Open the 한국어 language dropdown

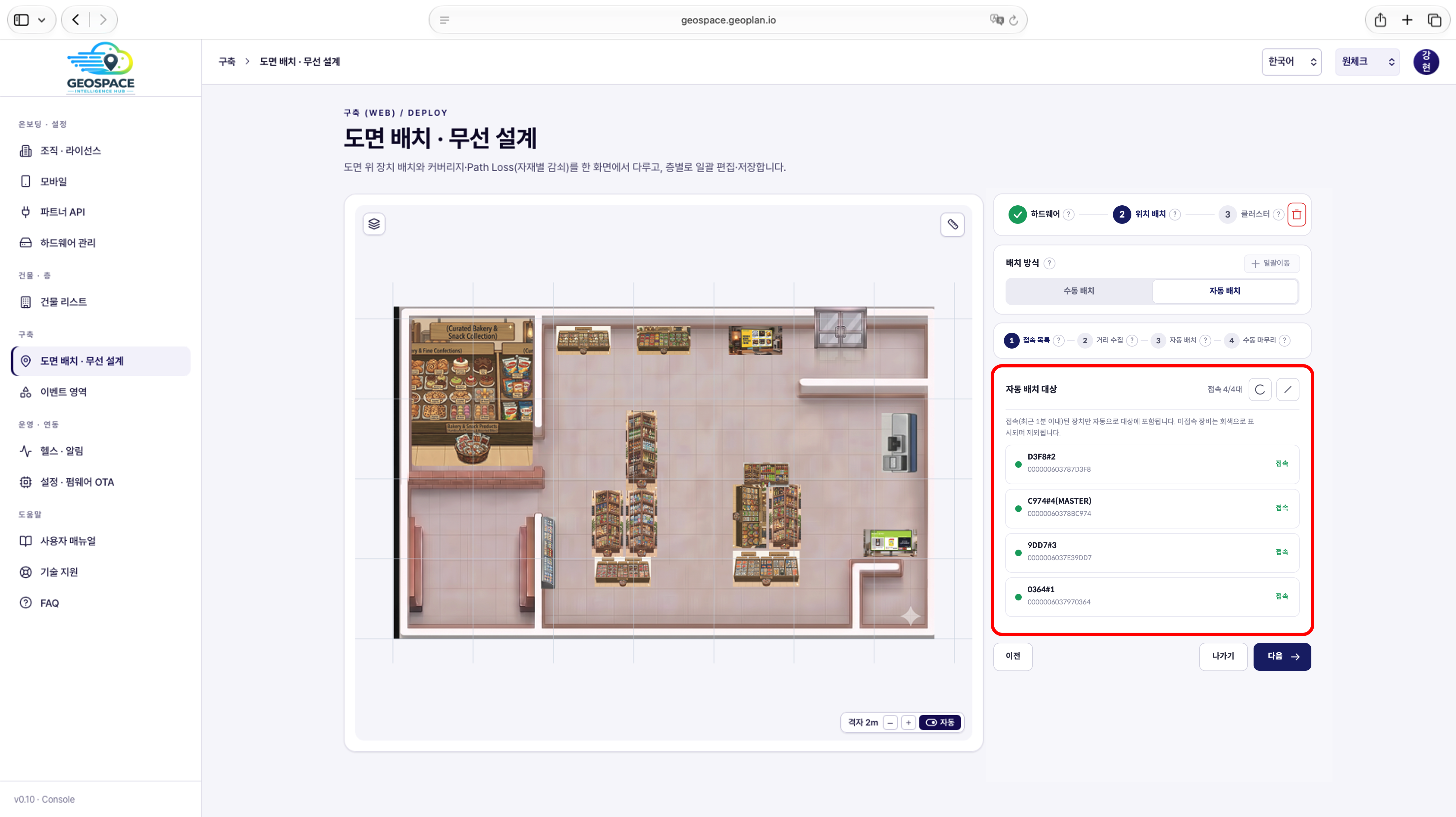(x=1291, y=62)
